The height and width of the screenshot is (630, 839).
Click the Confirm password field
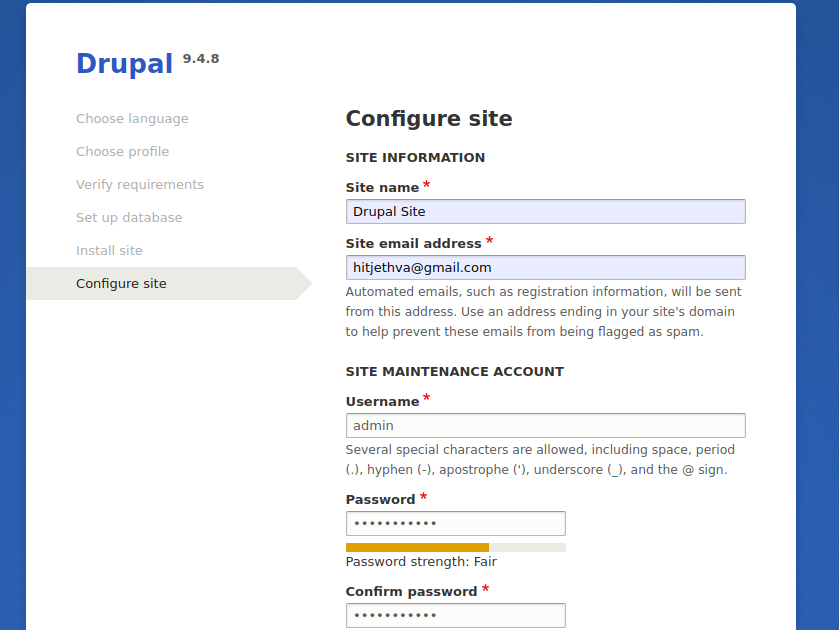point(455,616)
